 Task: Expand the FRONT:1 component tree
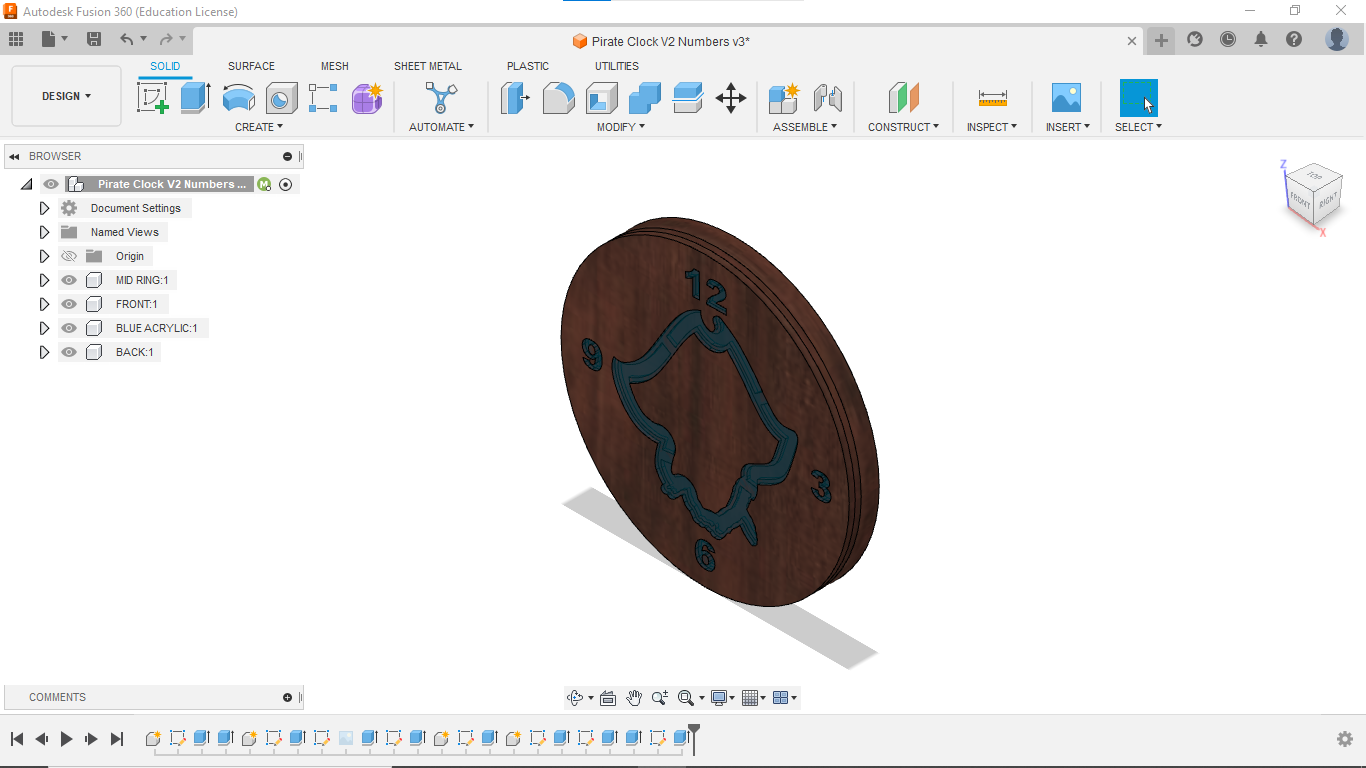tap(44, 304)
